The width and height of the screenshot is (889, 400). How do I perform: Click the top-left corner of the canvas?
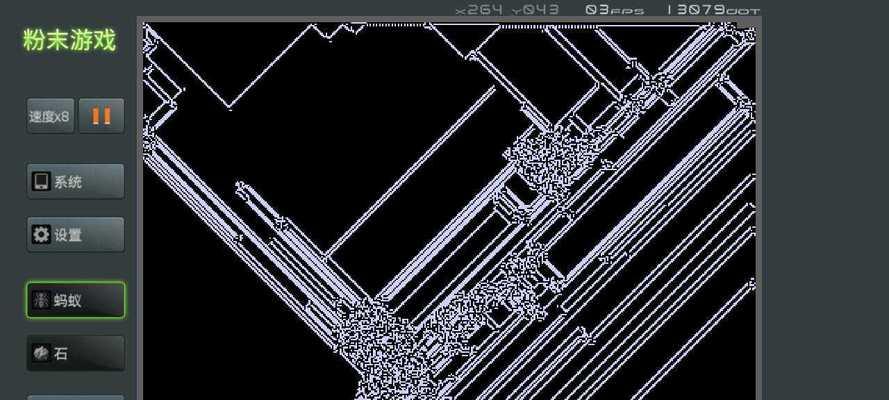tap(147, 28)
